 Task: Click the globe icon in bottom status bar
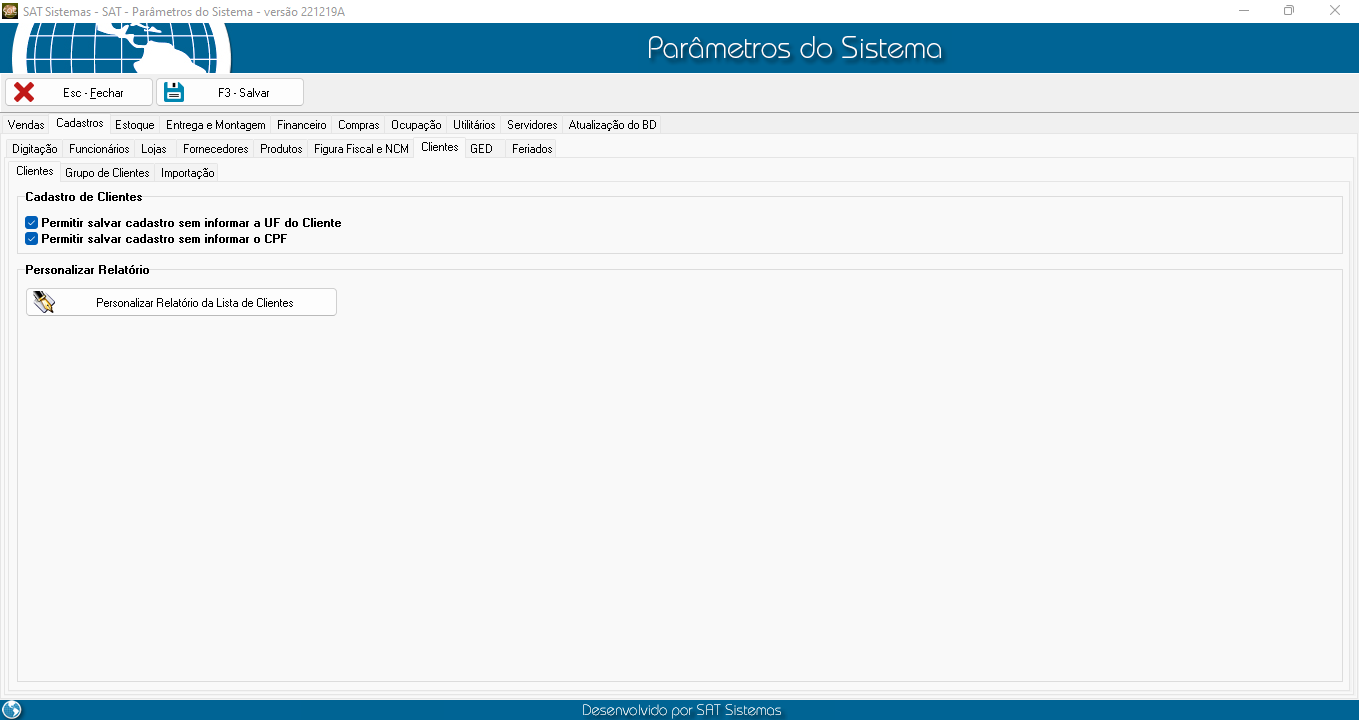(x=12, y=710)
